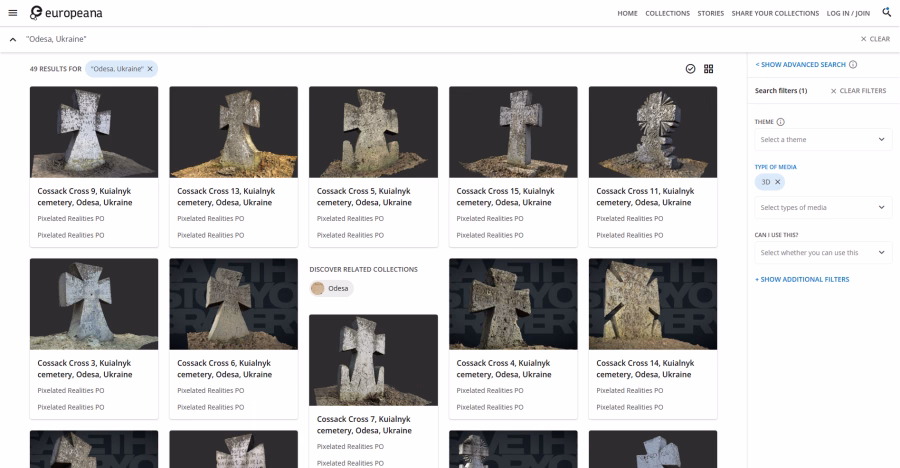900x468 pixels.
Task: Click the Cossack Cross 5 title text
Action: pos(364,196)
